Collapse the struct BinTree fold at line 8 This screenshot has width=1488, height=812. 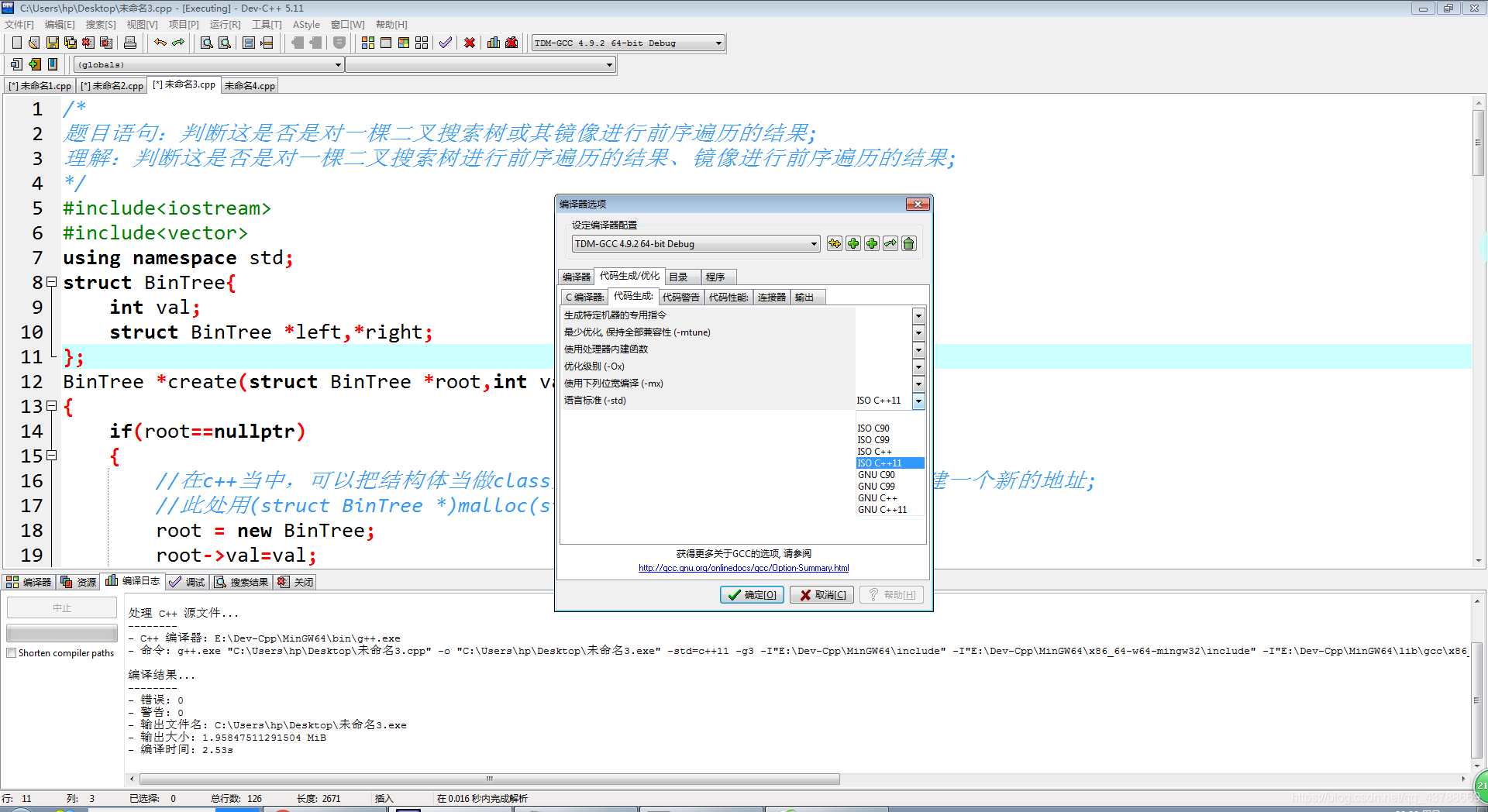click(x=52, y=282)
